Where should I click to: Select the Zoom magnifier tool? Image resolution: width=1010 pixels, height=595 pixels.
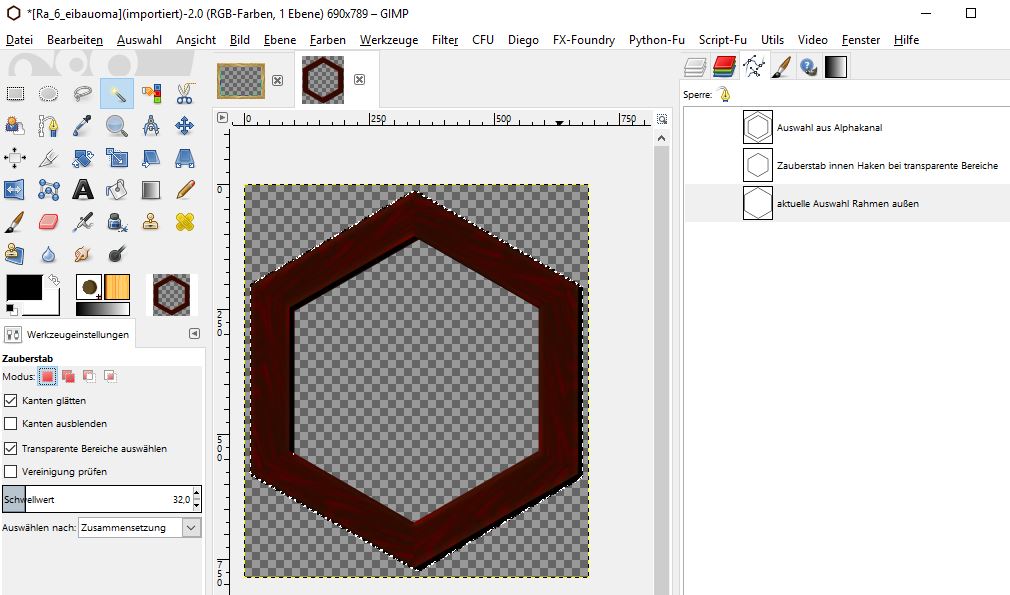pyautogui.click(x=117, y=126)
